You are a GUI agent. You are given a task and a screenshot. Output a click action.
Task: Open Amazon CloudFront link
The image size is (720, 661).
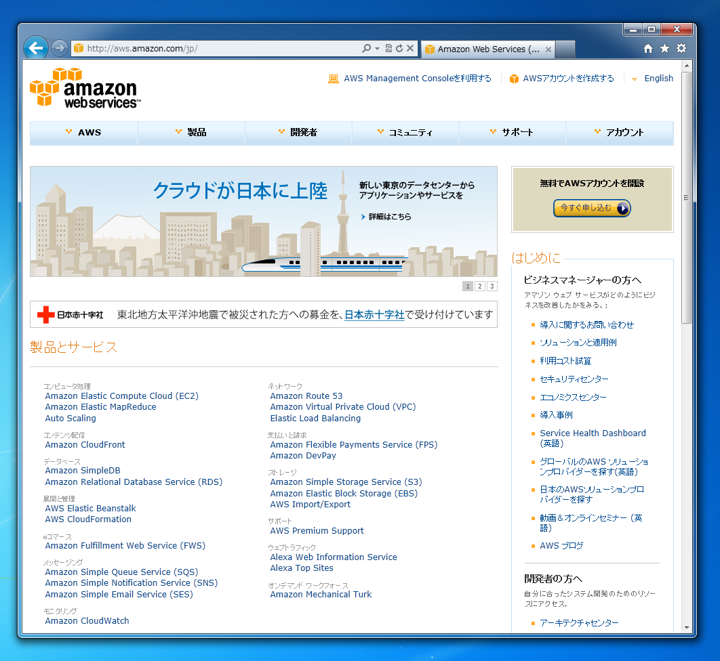click(x=85, y=444)
